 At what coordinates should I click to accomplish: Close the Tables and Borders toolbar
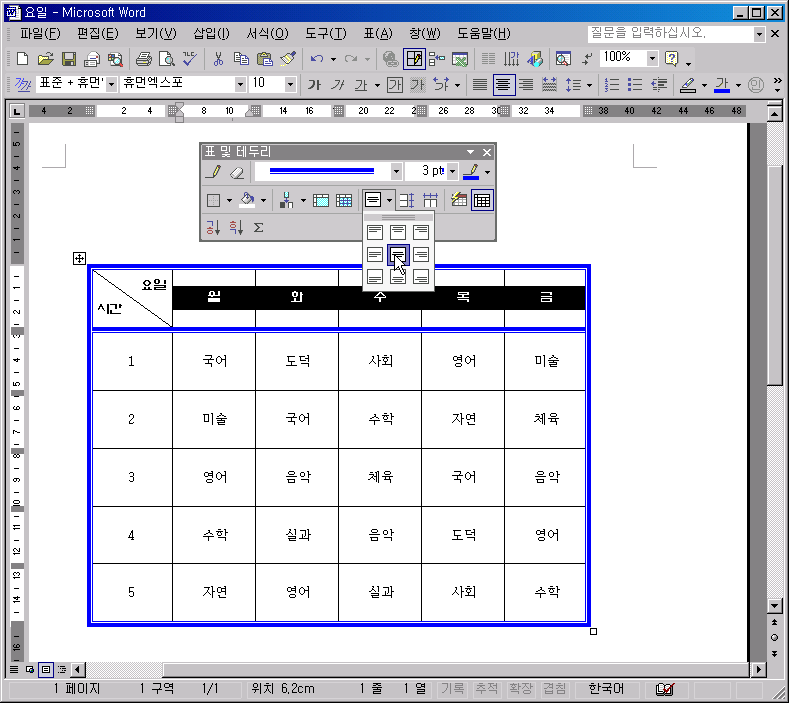click(487, 152)
